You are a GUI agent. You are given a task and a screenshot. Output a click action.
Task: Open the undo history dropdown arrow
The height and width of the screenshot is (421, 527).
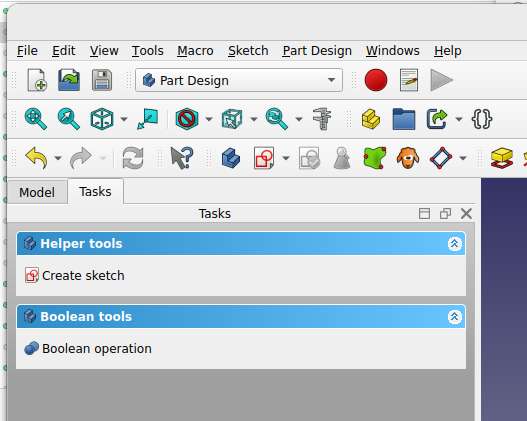[x=58, y=158]
